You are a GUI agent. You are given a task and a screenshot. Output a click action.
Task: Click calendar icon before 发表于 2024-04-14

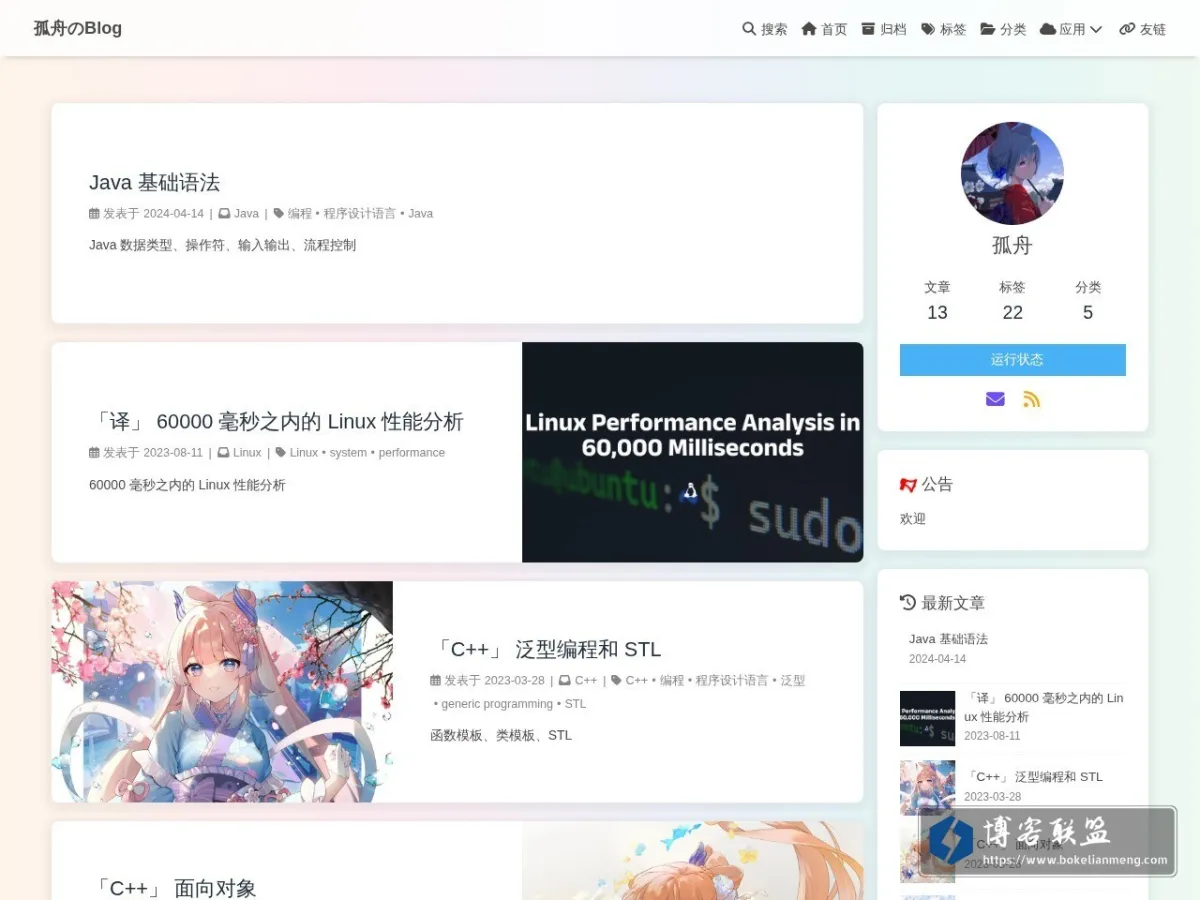click(x=94, y=213)
